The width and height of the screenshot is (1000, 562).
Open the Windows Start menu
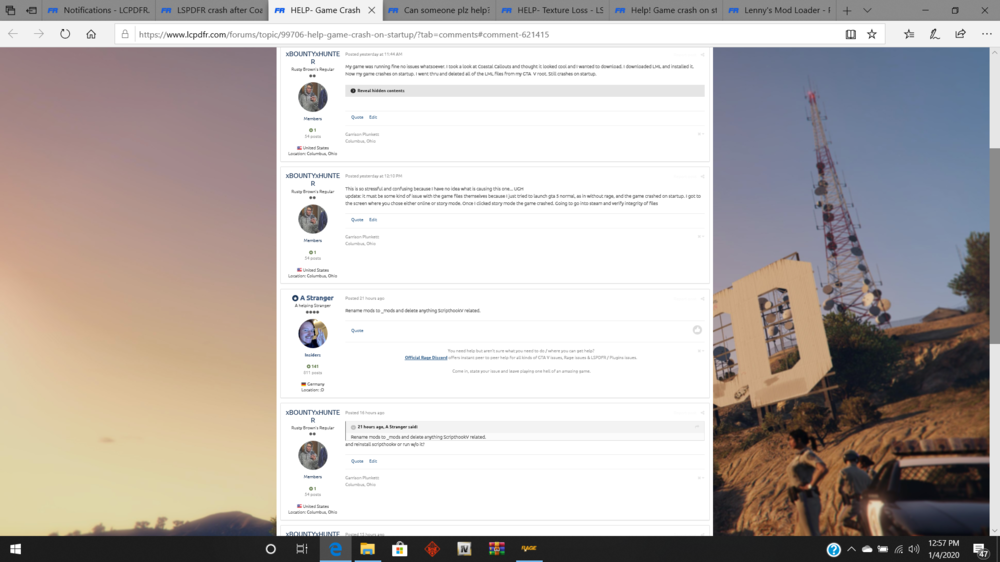[15, 549]
